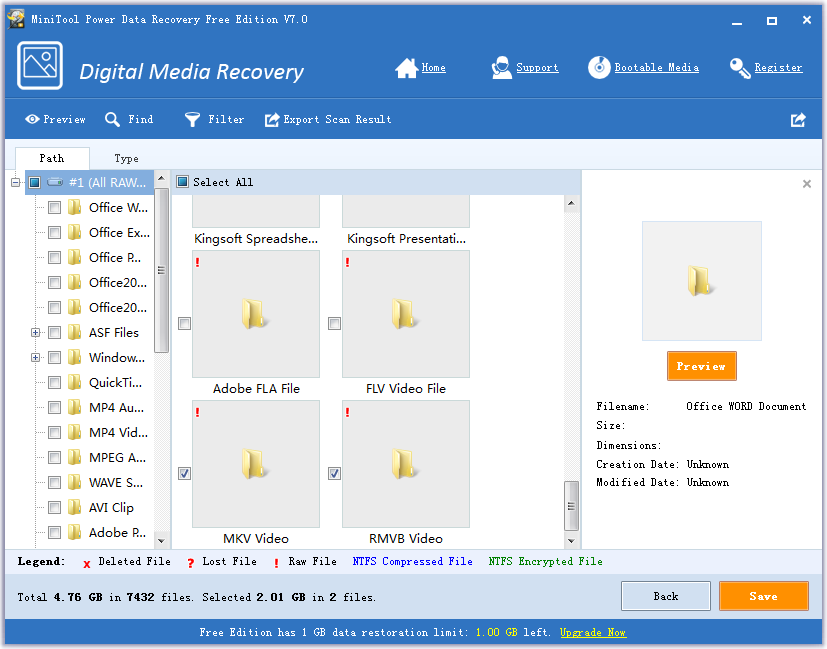Open the FLV Video File folder thumbnail
827x649 pixels.
pos(406,314)
